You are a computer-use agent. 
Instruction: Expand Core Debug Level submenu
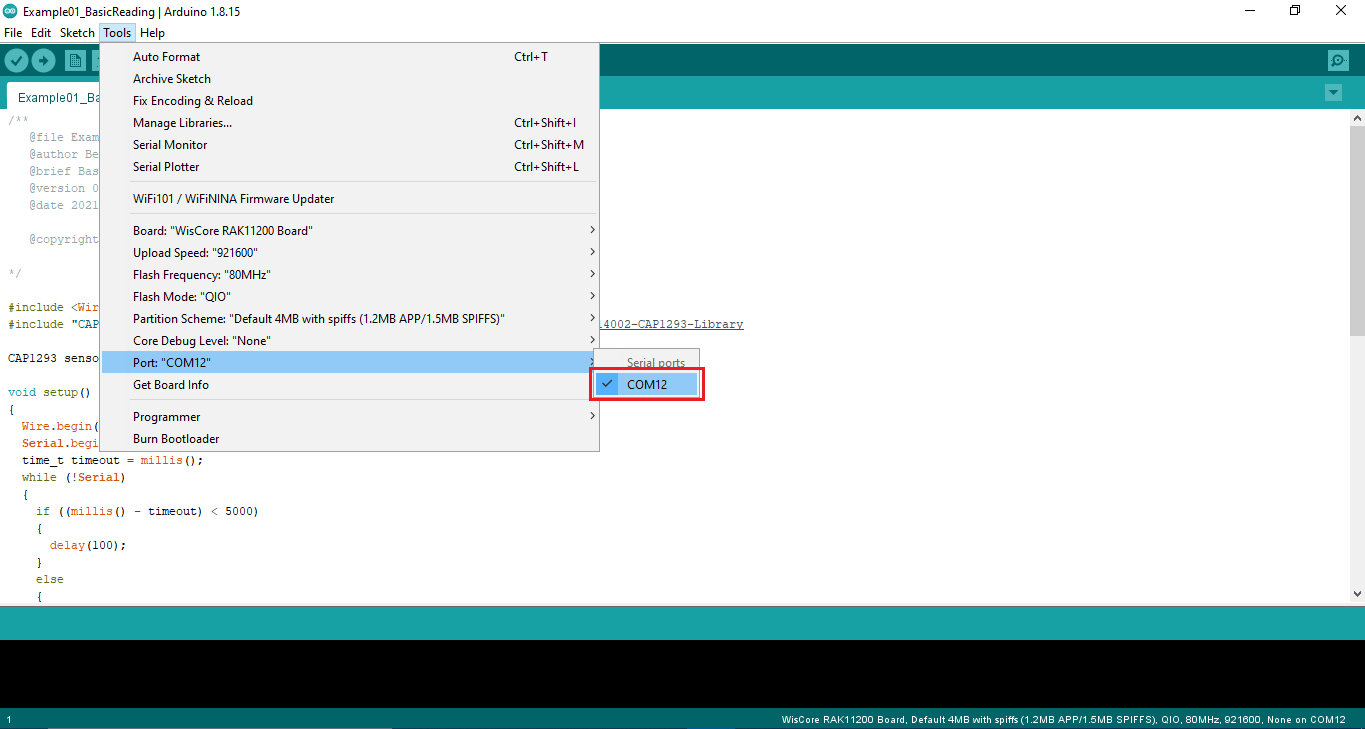click(349, 341)
